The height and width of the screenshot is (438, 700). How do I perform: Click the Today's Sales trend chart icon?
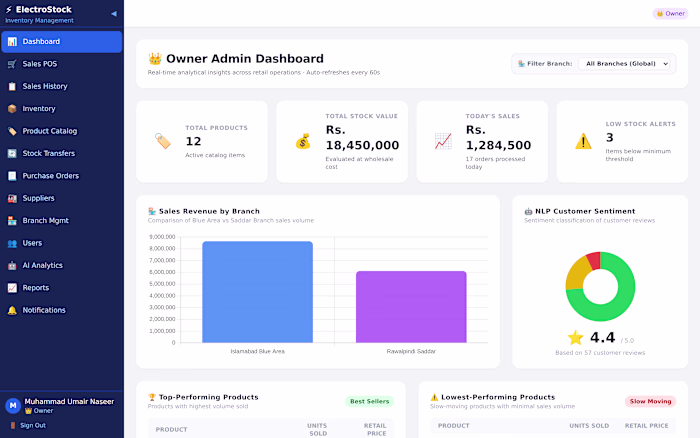click(x=443, y=141)
